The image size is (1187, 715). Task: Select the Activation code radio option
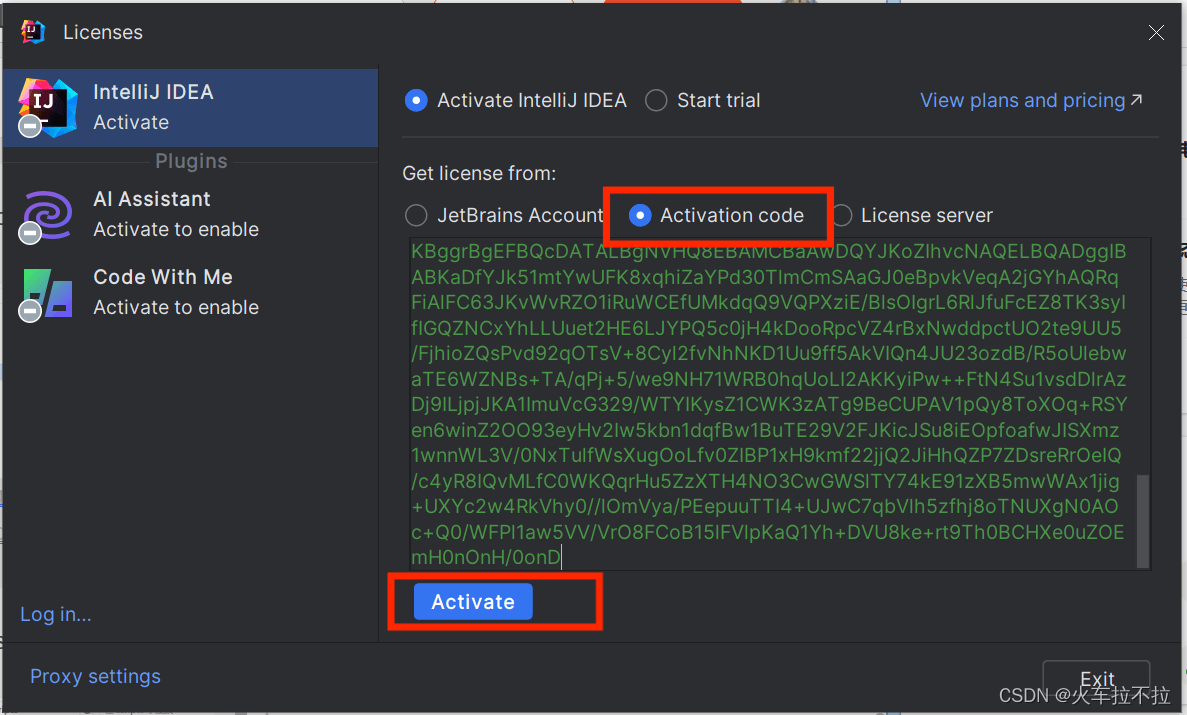640,216
